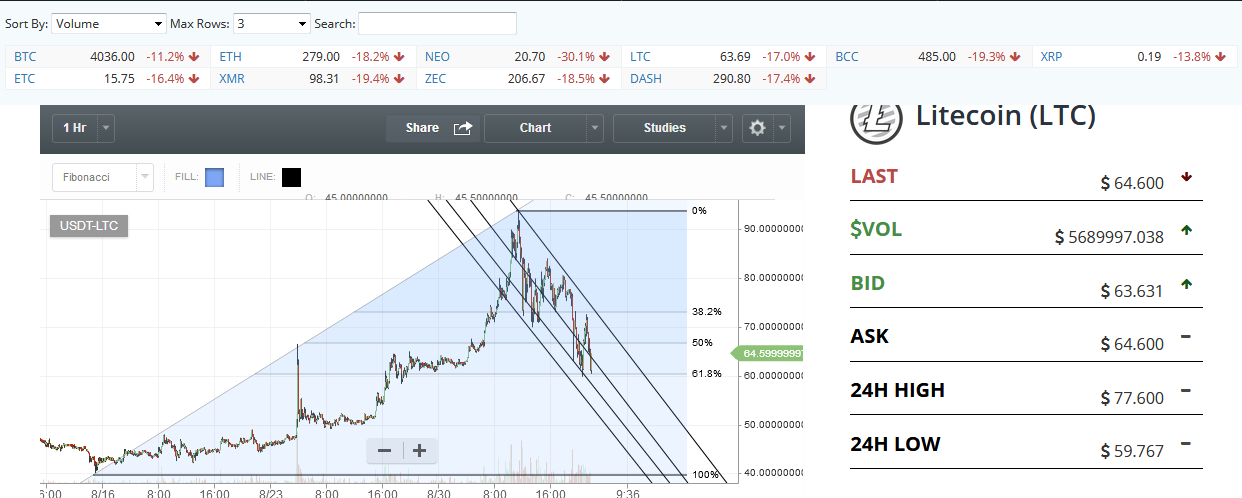Viewport: 1242px width, 498px height.
Task: Select the BTC ticker link
Action: tap(24, 57)
